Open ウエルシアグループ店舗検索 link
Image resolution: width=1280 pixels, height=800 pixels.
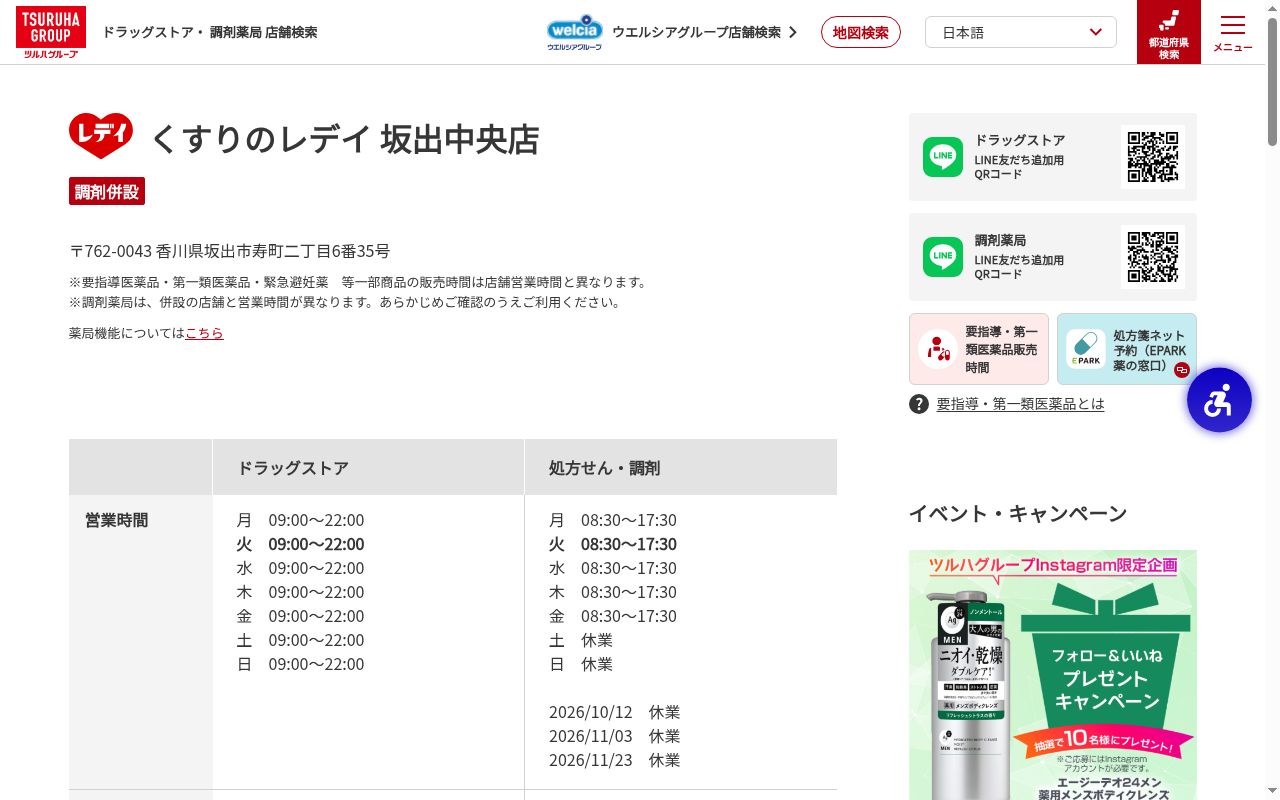point(705,32)
